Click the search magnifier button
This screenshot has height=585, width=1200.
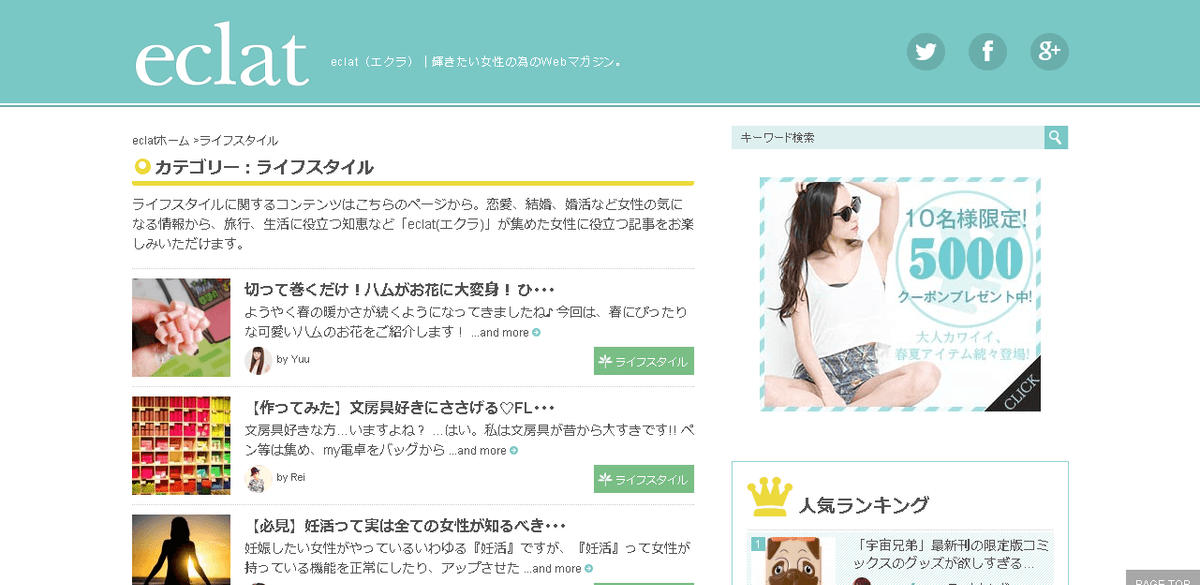[1056, 137]
